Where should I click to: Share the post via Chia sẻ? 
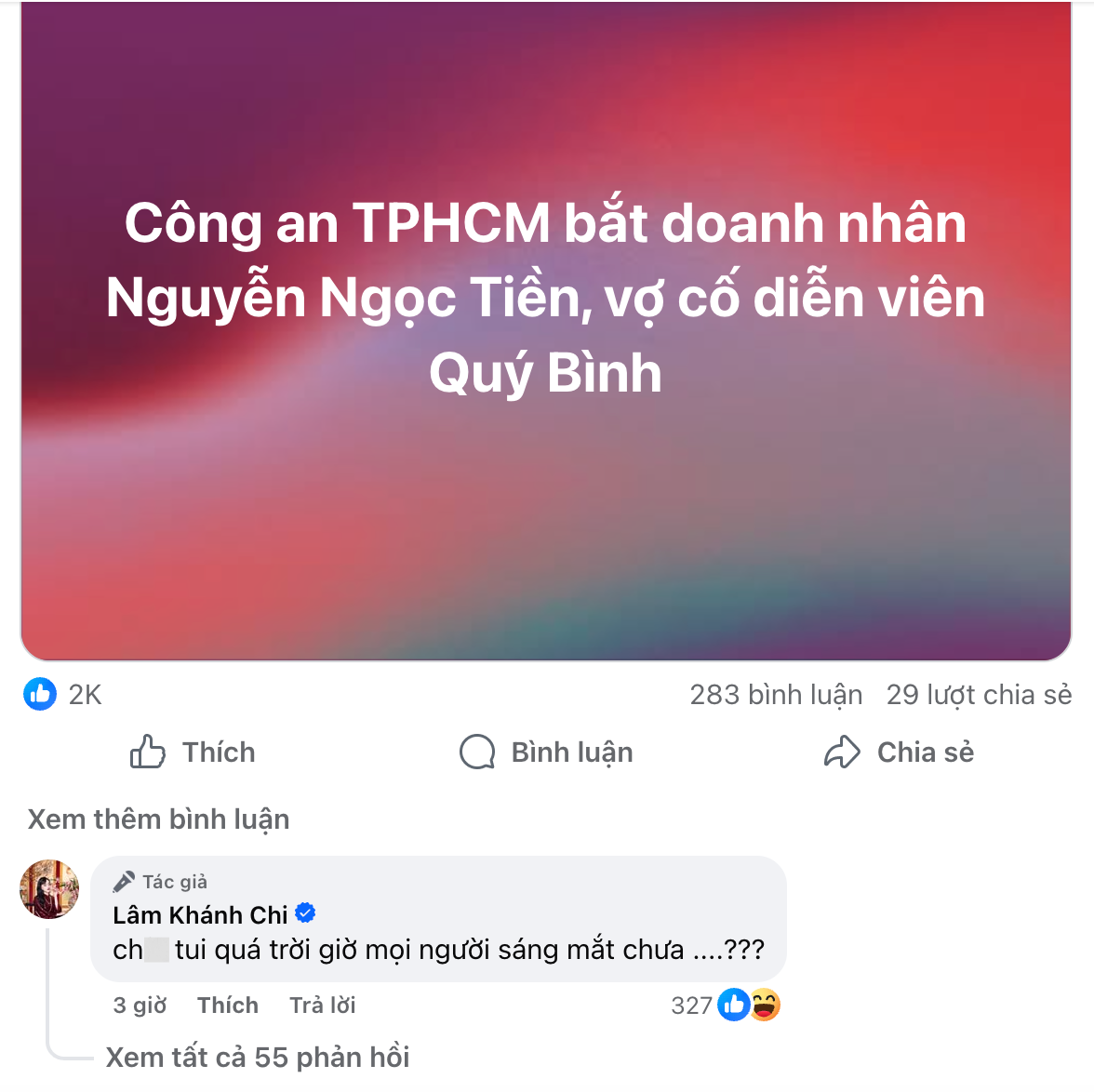tap(926, 752)
